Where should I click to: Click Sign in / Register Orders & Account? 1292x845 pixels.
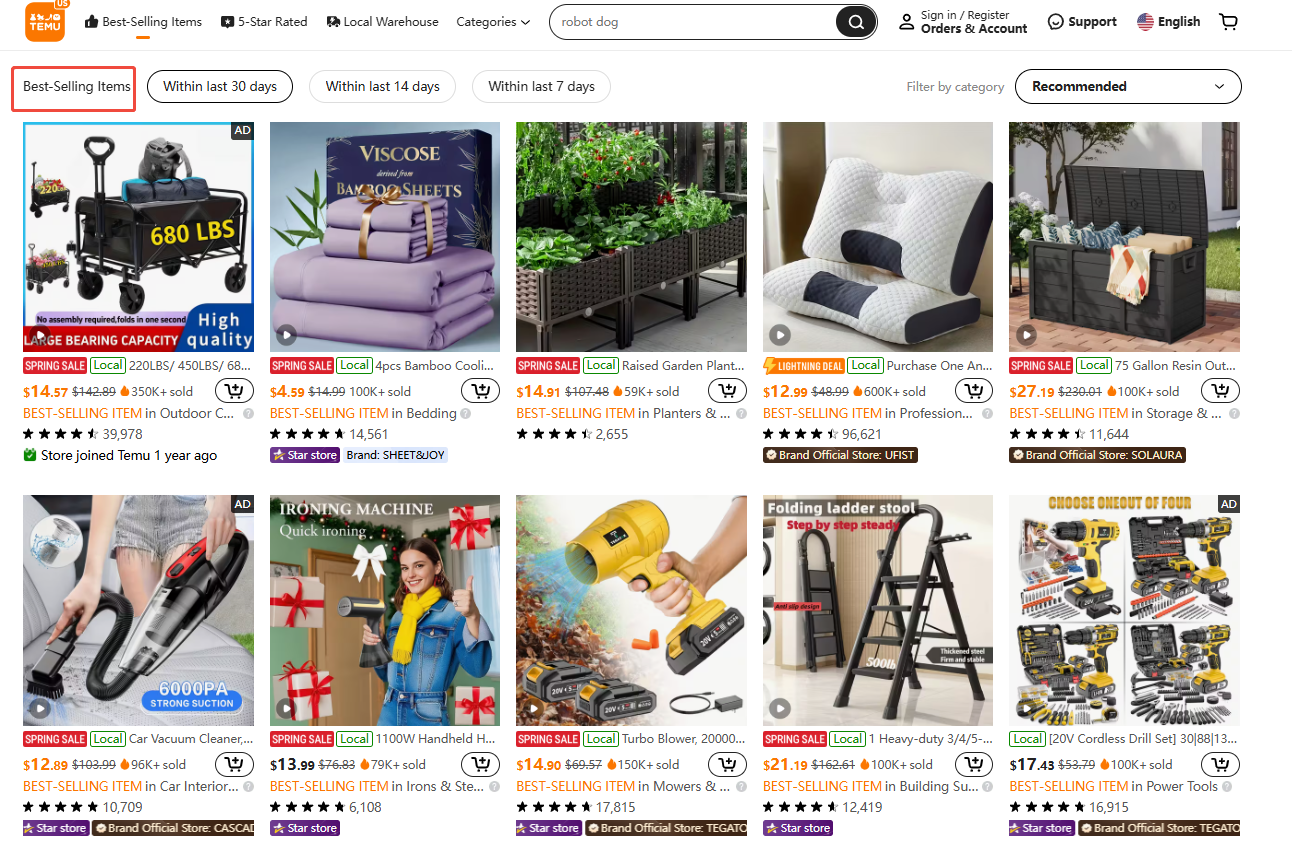(x=962, y=22)
